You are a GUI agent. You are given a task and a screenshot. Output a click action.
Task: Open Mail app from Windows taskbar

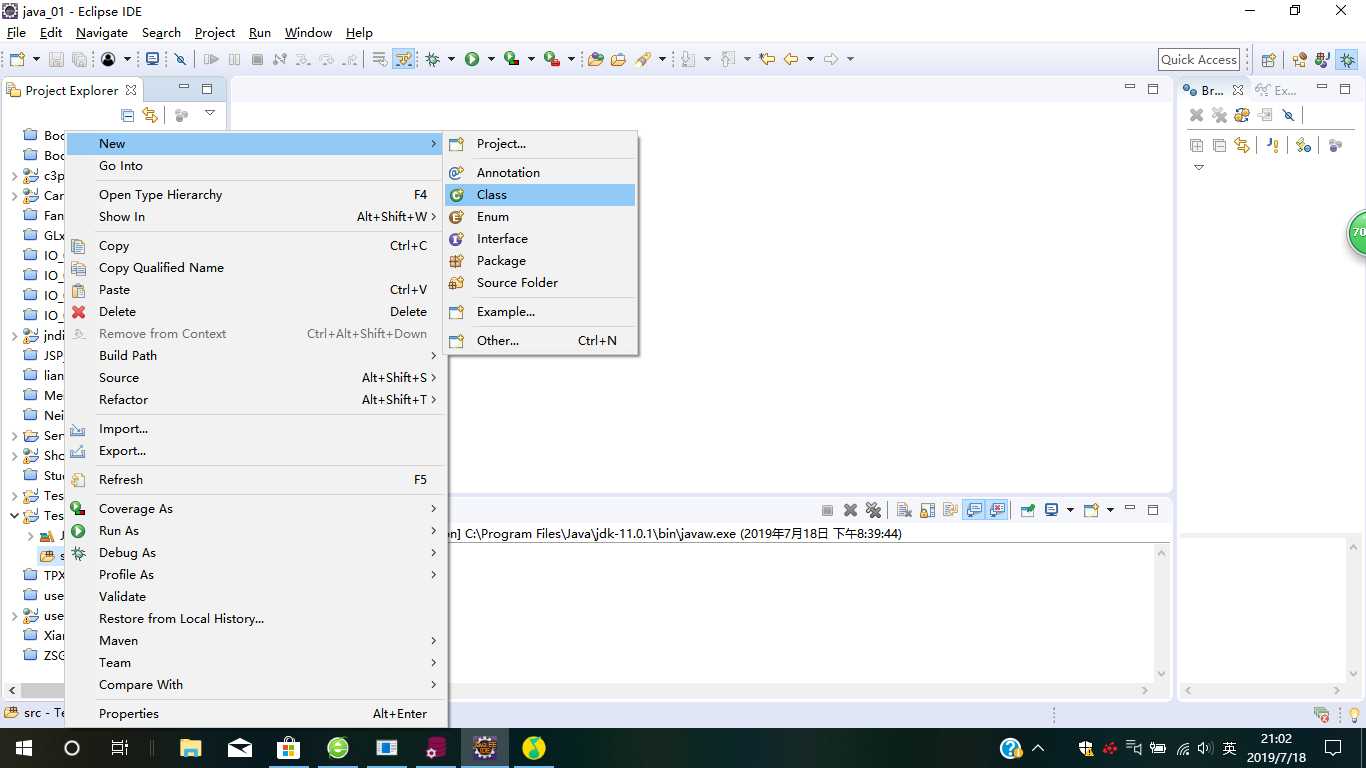pos(240,747)
